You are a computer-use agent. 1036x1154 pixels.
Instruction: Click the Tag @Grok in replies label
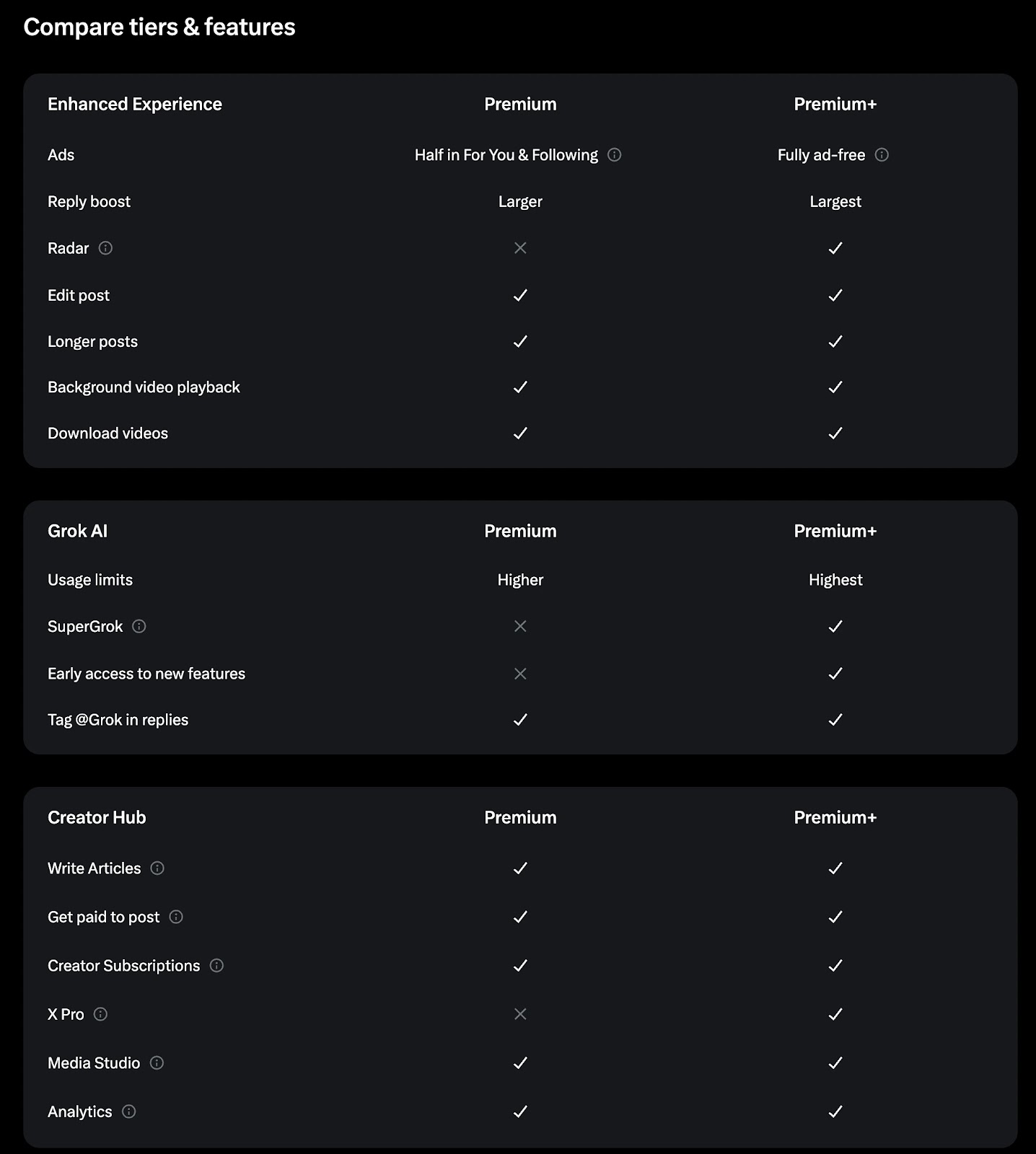(x=118, y=720)
